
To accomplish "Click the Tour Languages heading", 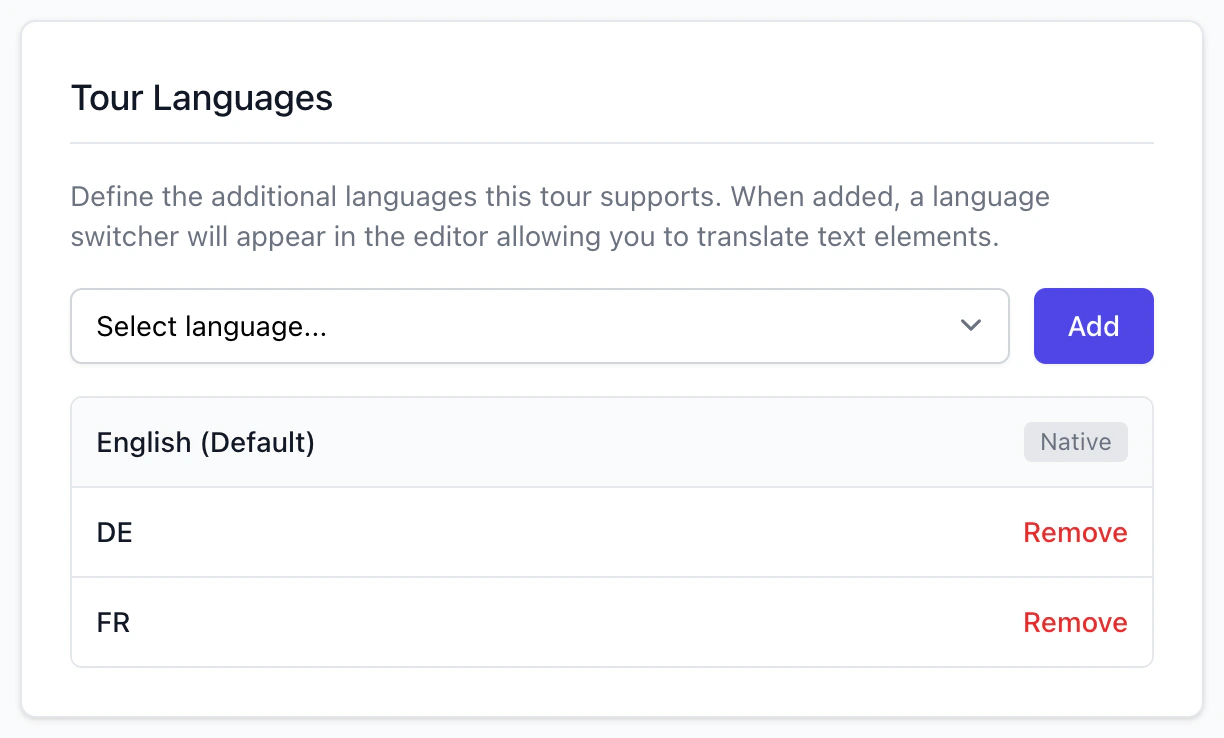I will 202,98.
